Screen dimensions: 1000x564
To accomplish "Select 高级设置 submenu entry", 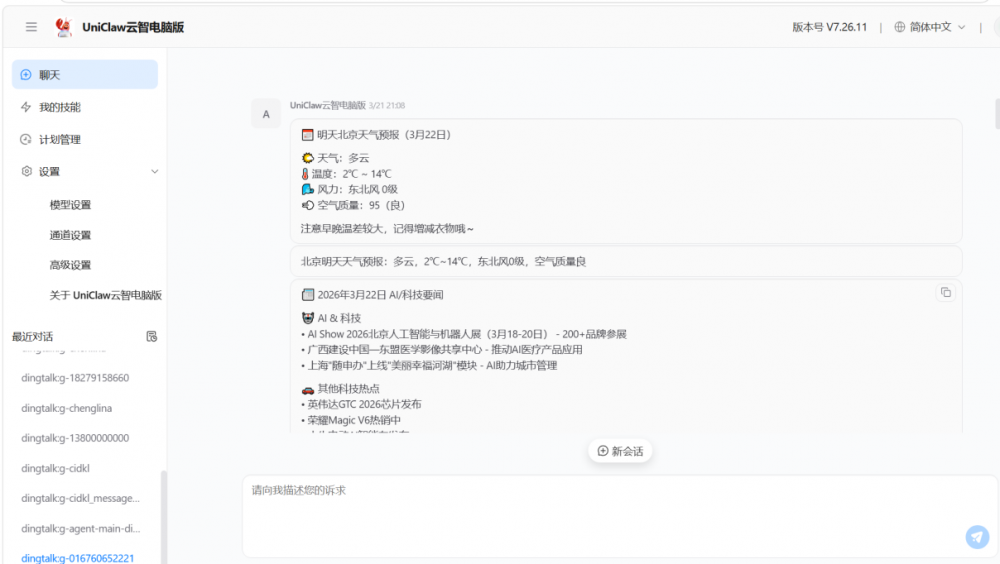I will (x=70, y=265).
